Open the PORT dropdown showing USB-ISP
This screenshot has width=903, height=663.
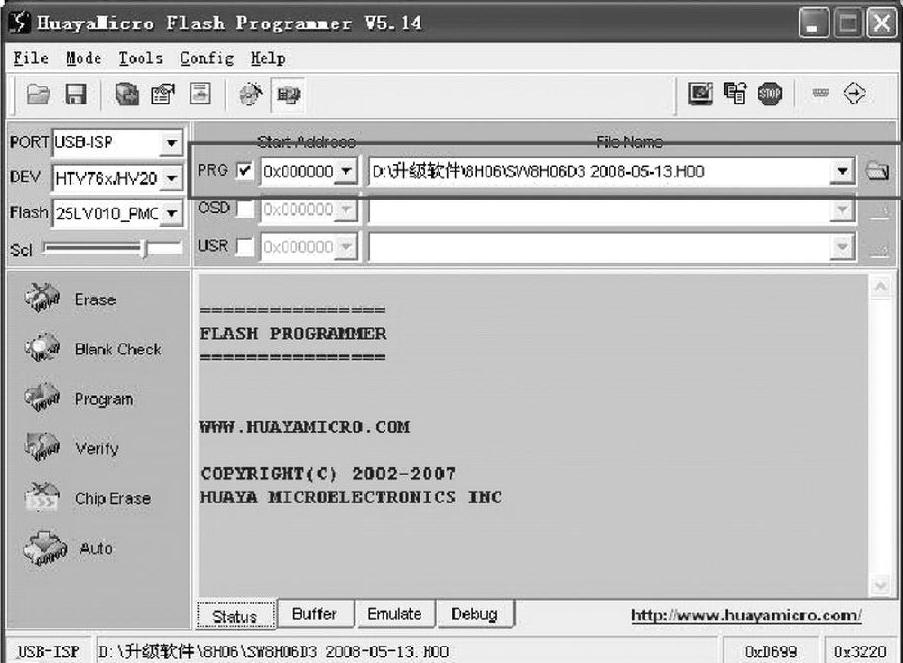pyautogui.click(x=172, y=142)
